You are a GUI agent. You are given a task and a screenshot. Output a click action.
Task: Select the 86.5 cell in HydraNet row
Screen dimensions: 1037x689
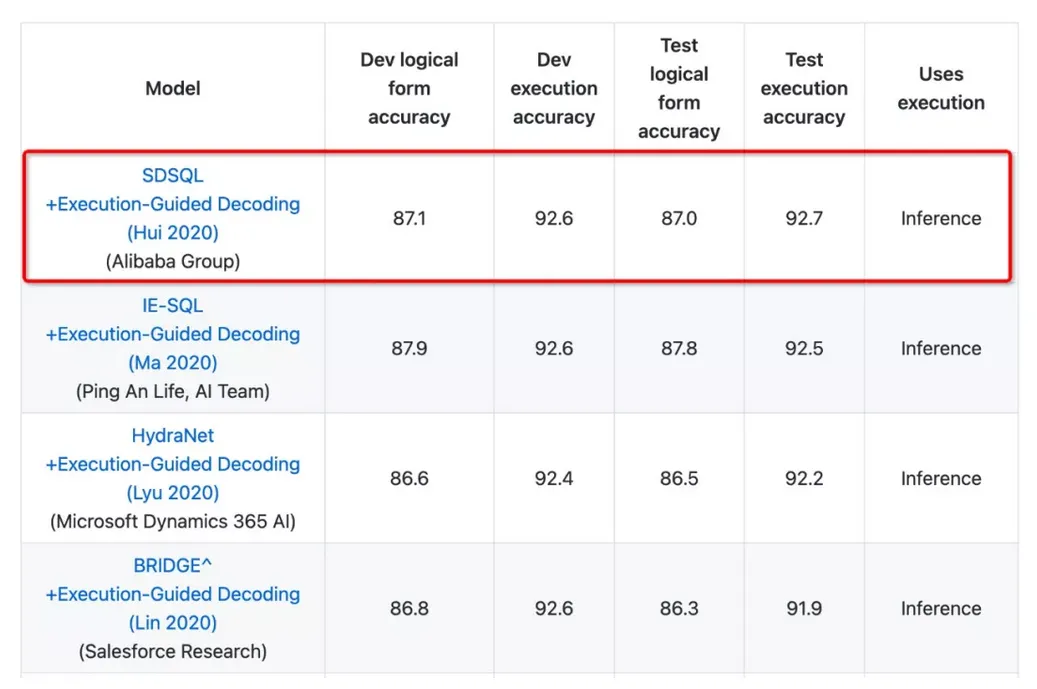coord(679,478)
